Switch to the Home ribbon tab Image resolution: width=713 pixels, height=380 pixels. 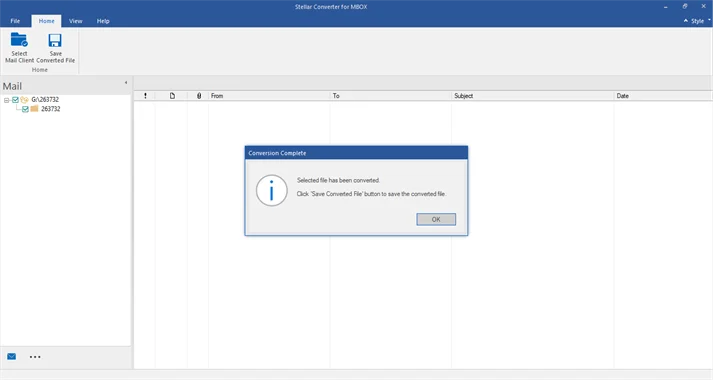point(46,21)
